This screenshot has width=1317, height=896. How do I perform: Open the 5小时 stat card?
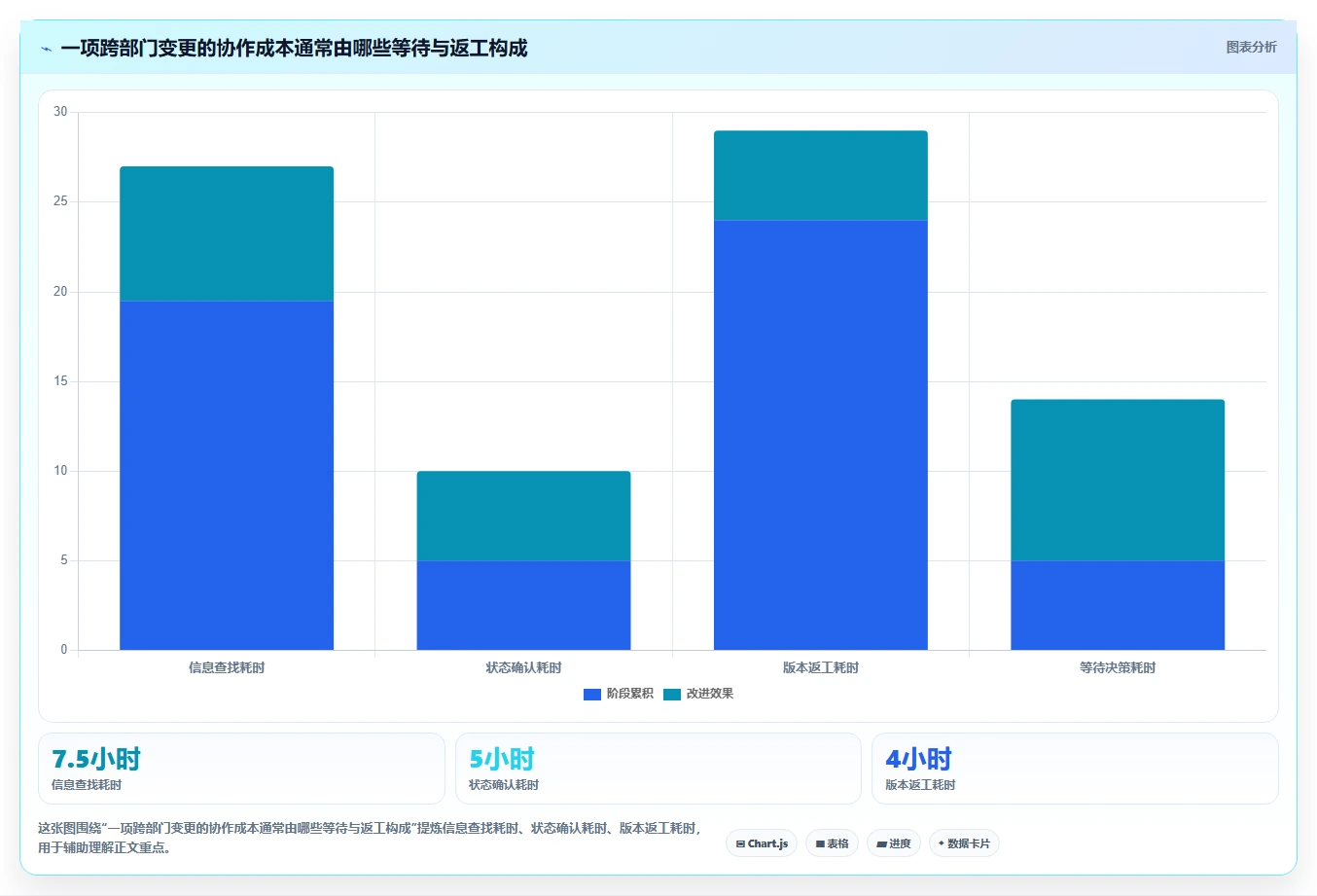point(658,769)
